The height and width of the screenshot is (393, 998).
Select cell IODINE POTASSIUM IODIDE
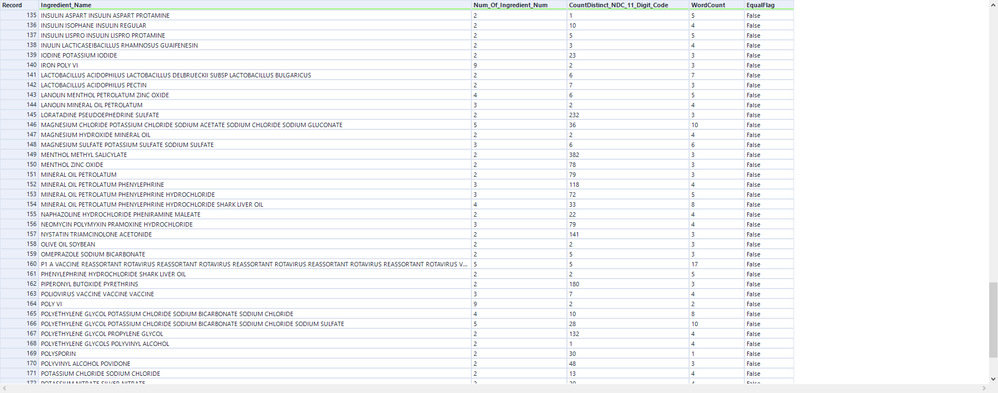coord(255,55)
